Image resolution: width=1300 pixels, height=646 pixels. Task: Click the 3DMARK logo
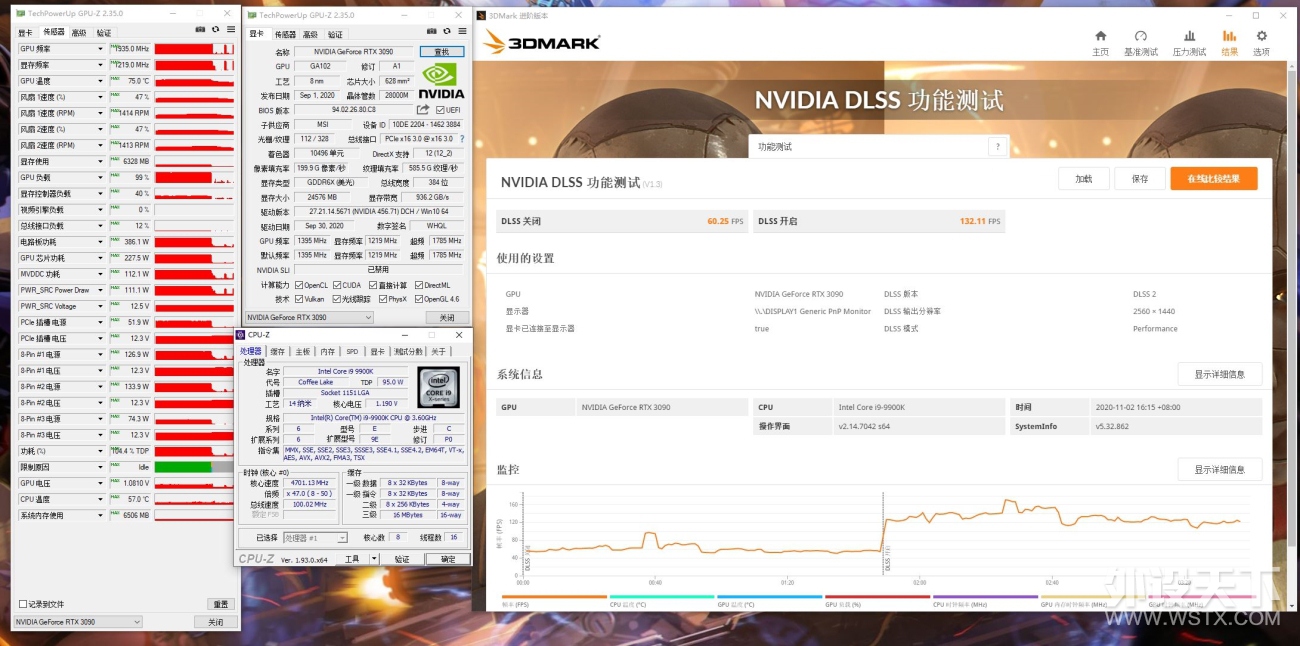point(542,43)
